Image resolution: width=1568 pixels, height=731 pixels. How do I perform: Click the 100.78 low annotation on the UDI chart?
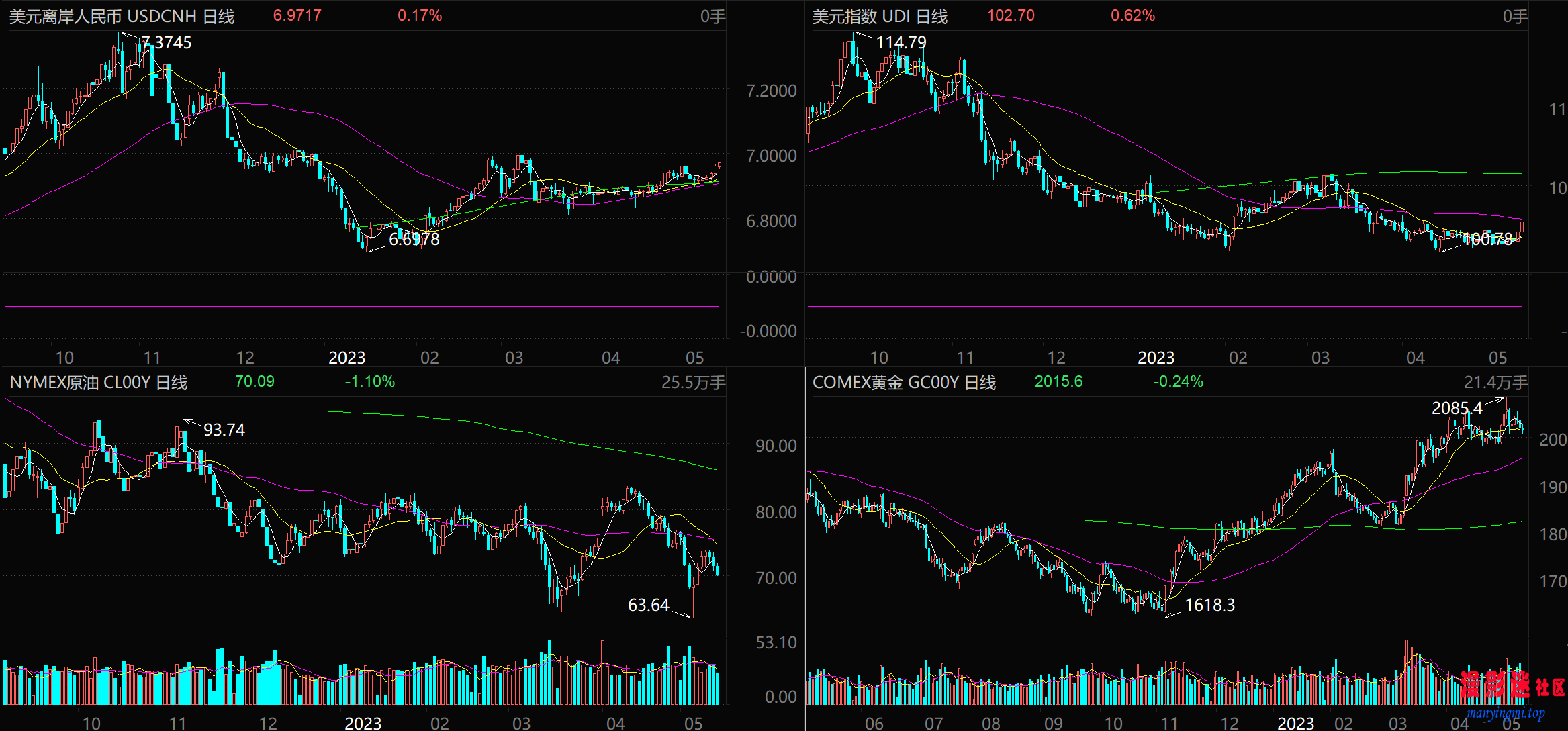point(1488,239)
